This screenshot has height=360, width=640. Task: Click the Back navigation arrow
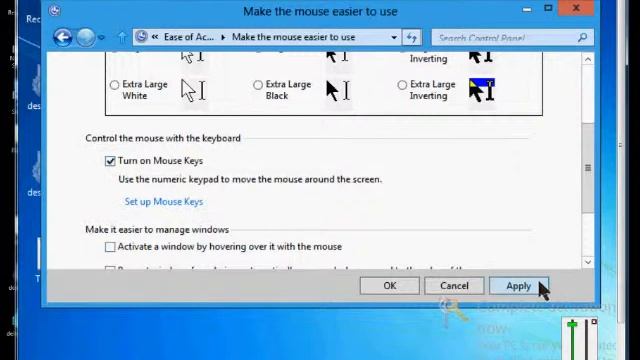(63, 38)
